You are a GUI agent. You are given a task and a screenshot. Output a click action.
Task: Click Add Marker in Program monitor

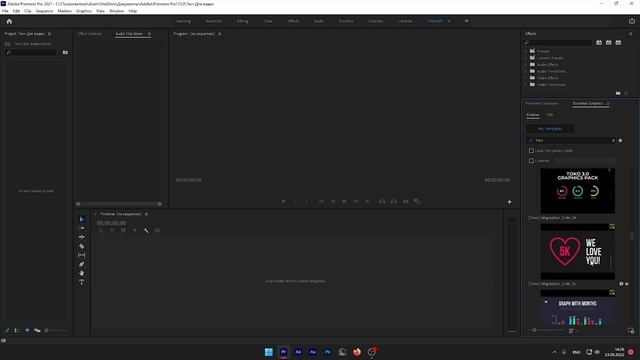pyautogui.click(x=284, y=201)
